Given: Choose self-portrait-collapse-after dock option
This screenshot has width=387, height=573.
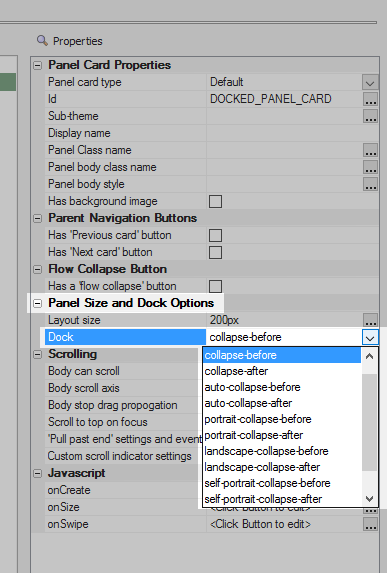Looking at the screenshot, I should click(x=282, y=499).
